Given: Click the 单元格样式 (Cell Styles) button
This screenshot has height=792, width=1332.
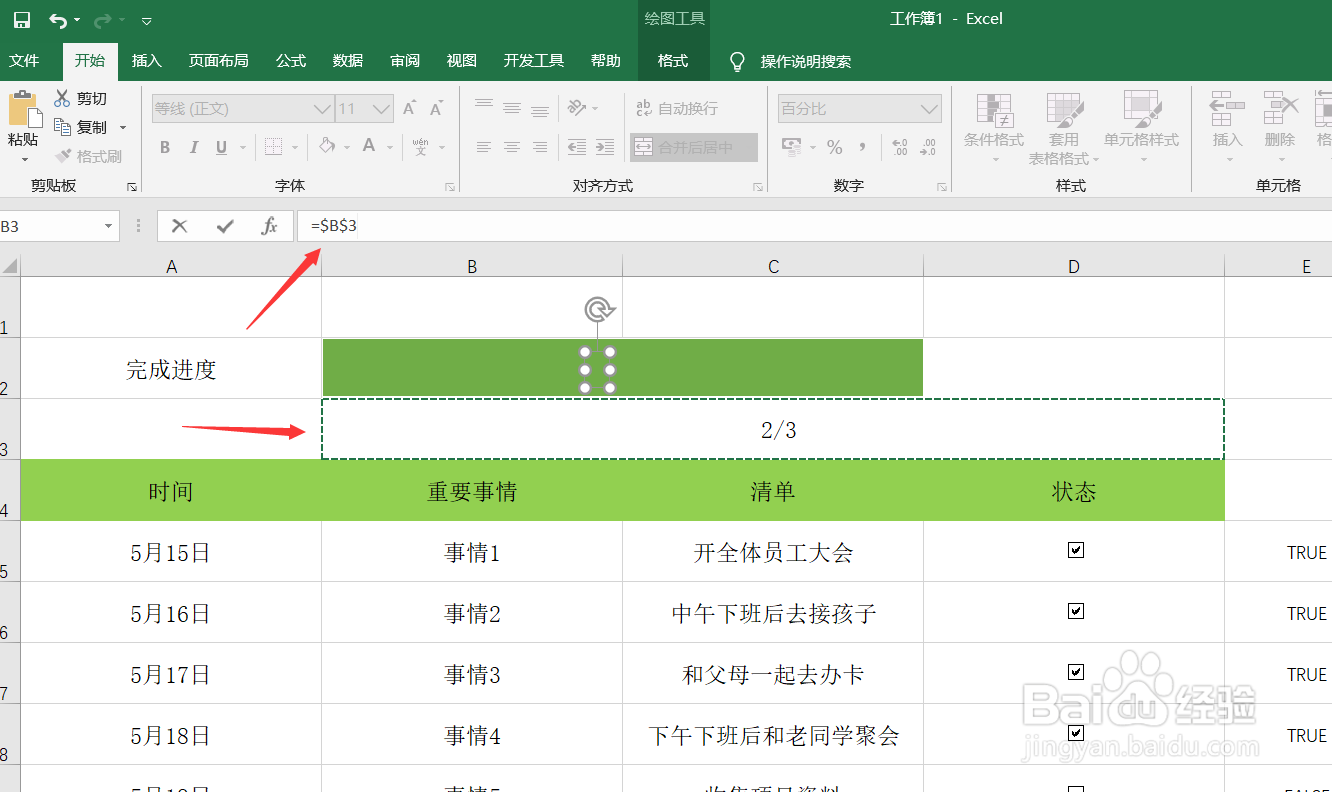Looking at the screenshot, I should click(1142, 130).
